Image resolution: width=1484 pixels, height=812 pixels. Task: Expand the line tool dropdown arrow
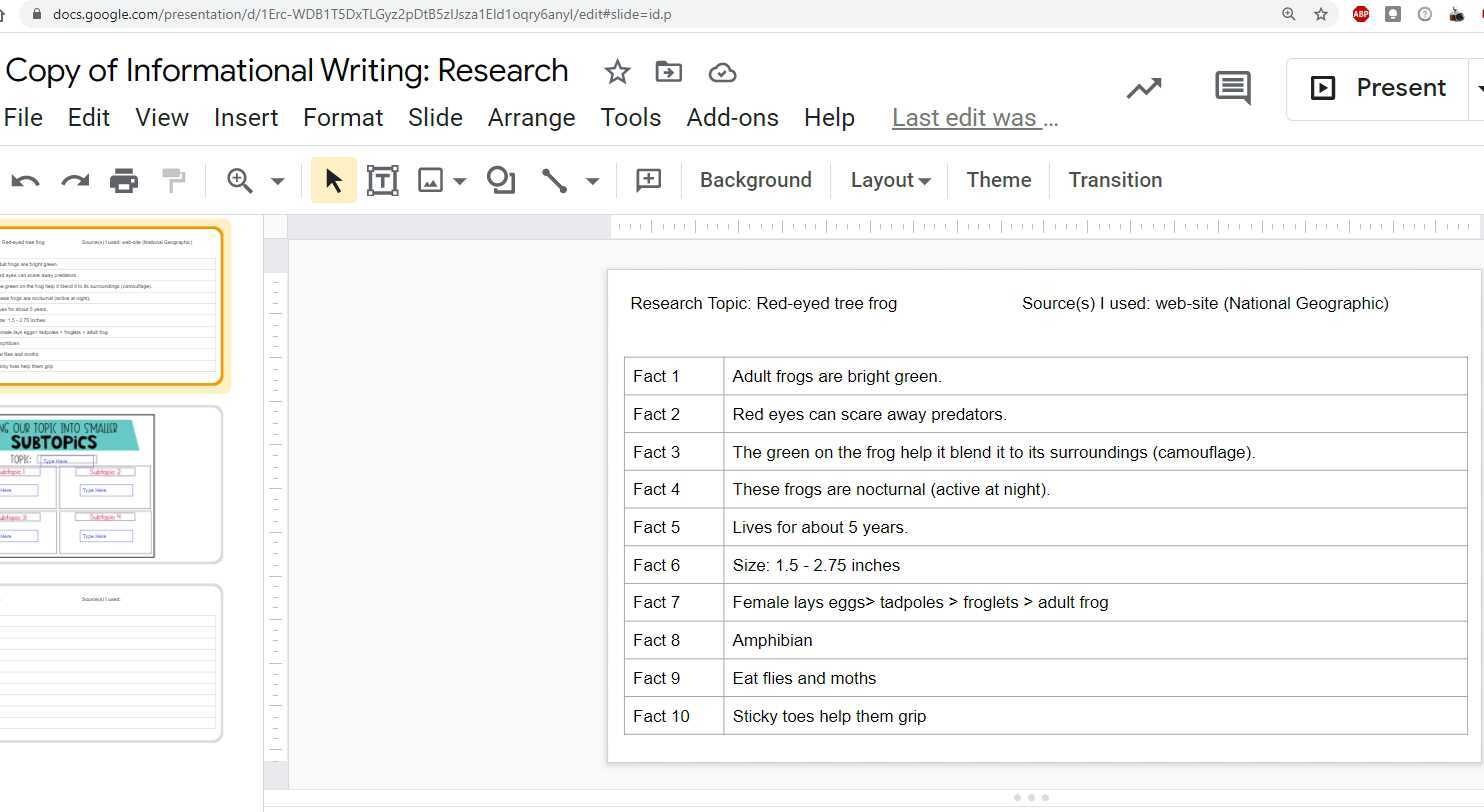592,182
